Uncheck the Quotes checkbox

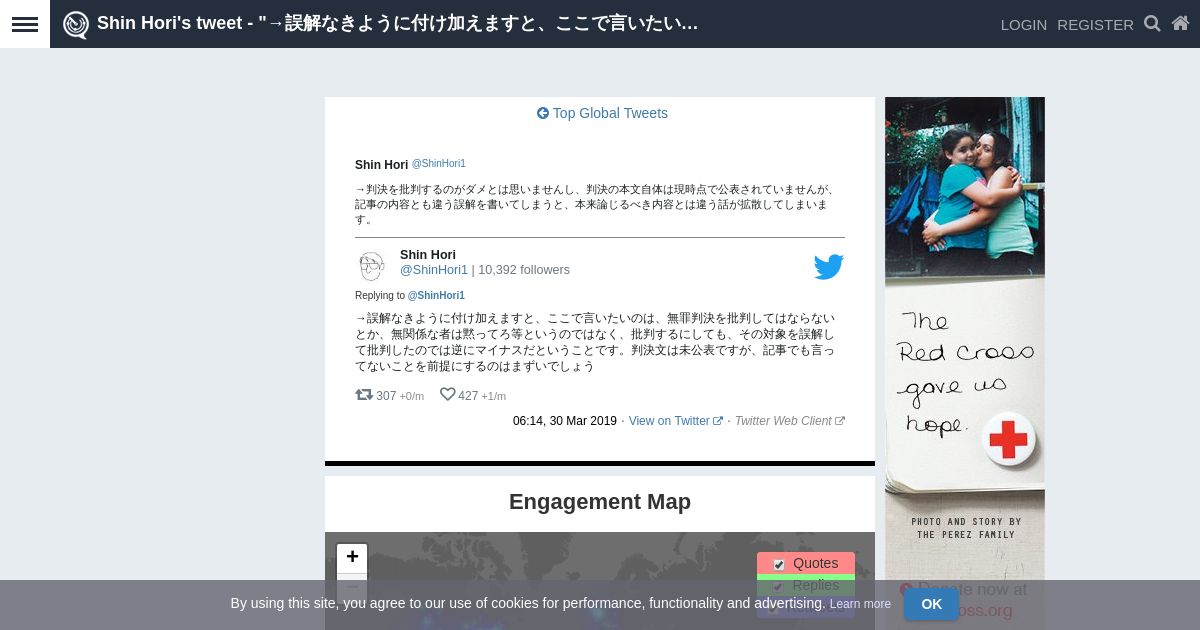click(x=779, y=564)
